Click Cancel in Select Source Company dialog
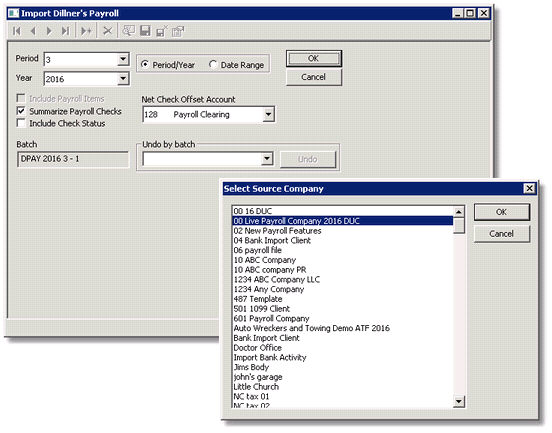552x433 pixels. pos(501,234)
